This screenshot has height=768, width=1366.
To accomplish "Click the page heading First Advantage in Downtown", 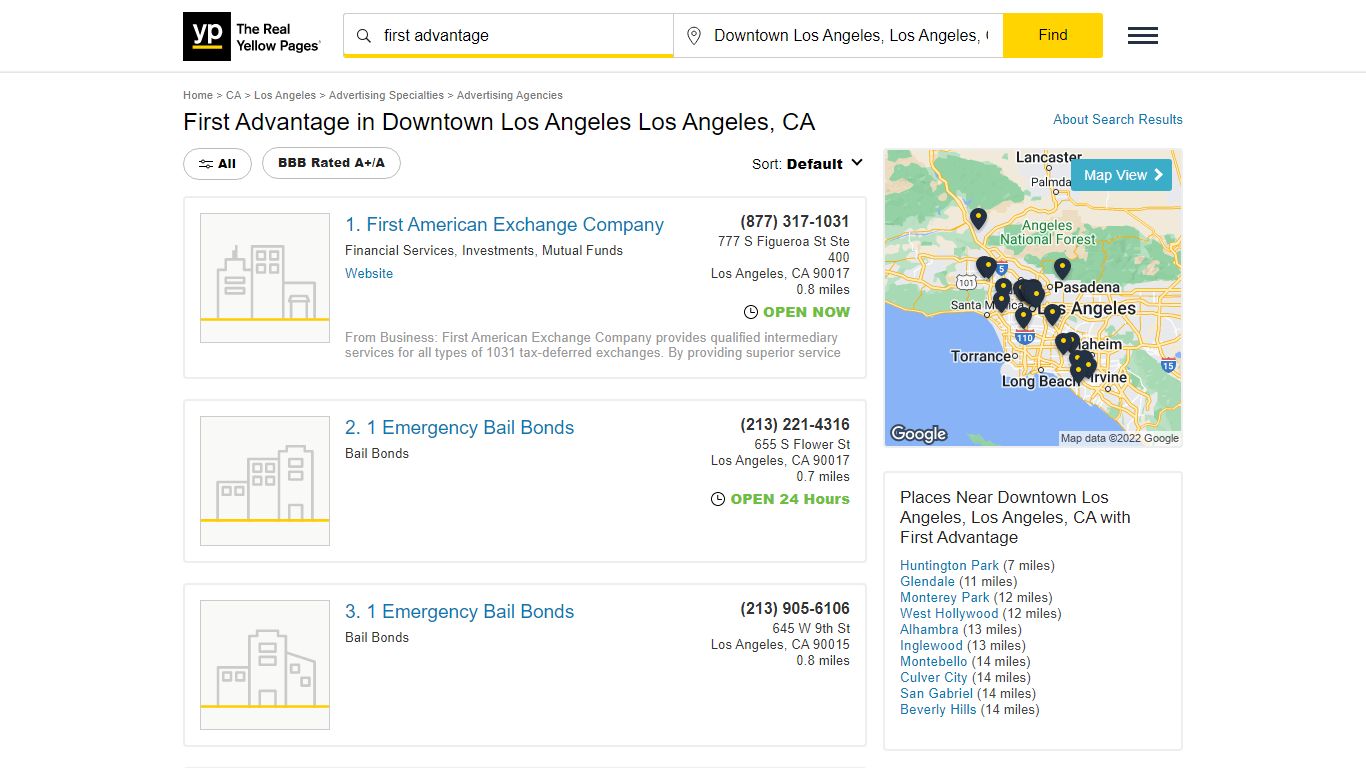I will (x=499, y=122).
